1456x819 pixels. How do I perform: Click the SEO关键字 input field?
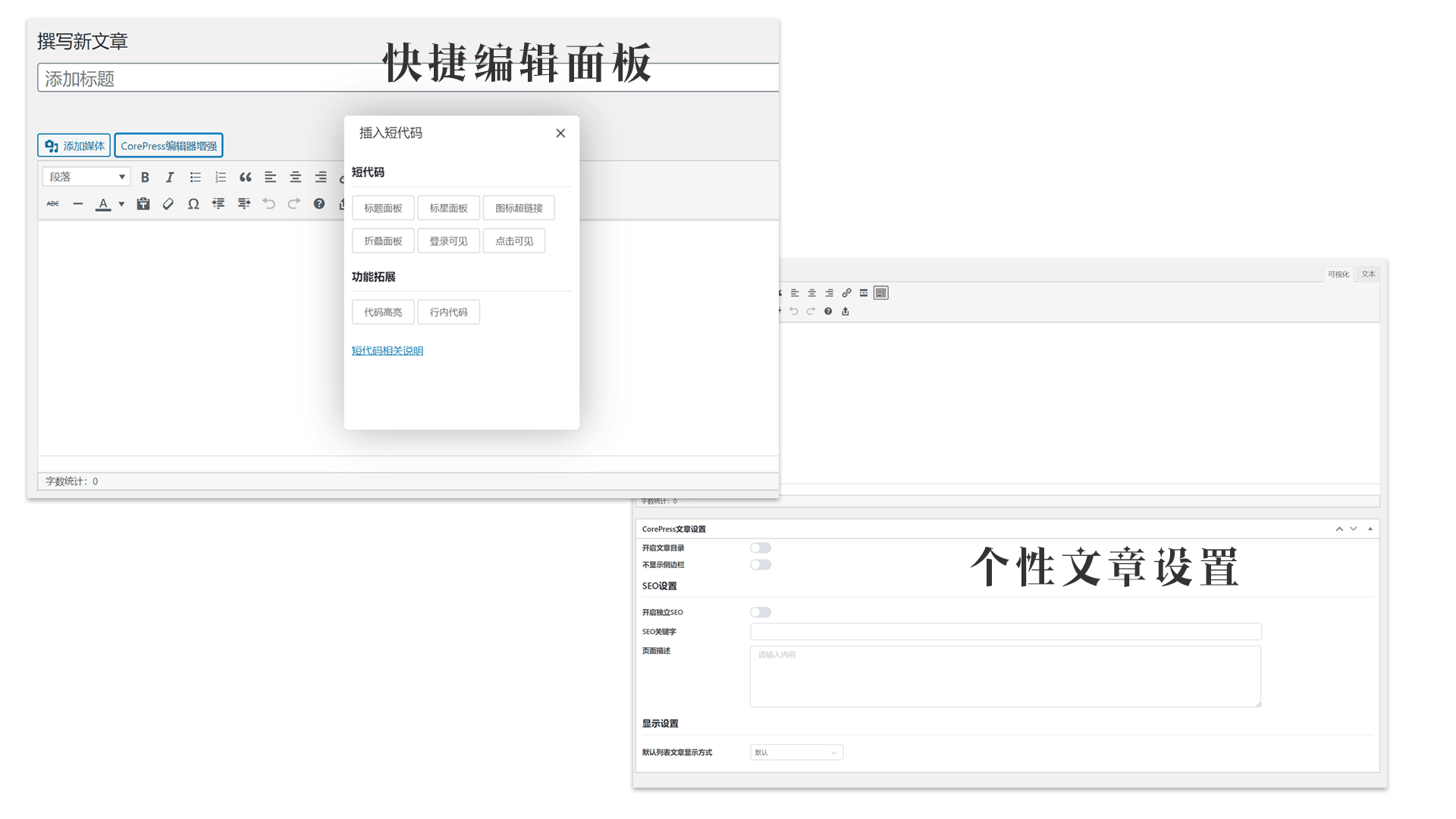(x=1006, y=632)
